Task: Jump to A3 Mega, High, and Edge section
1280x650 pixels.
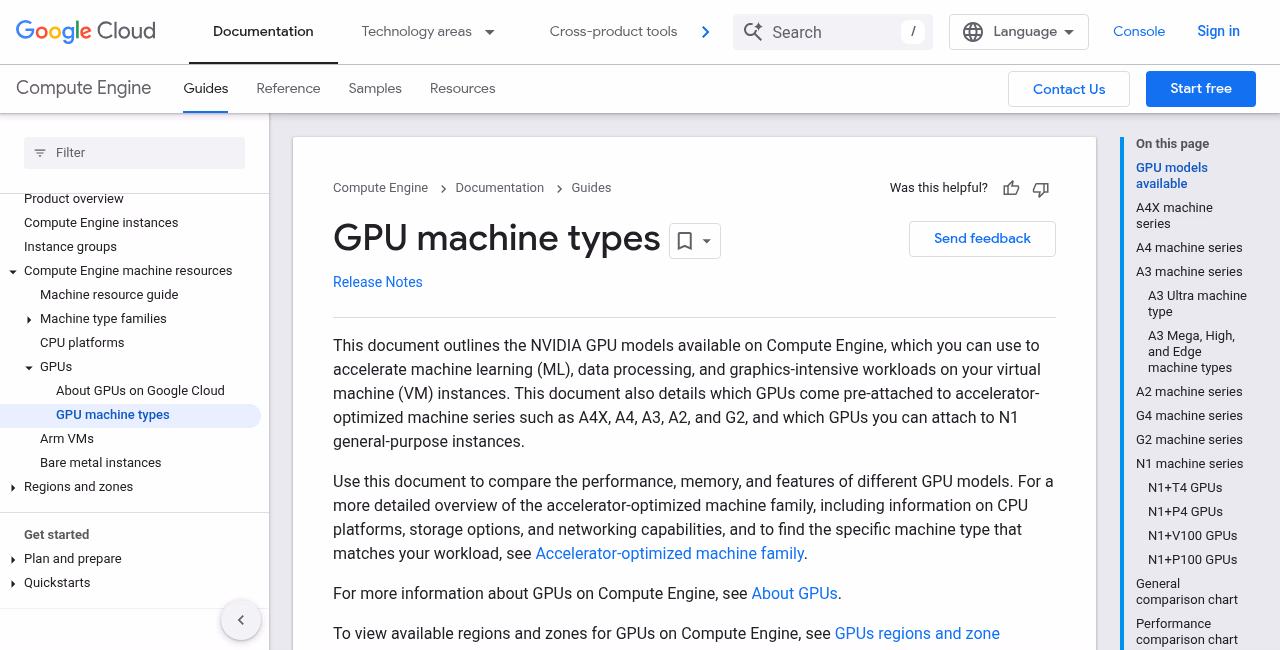Action: [x=1191, y=352]
